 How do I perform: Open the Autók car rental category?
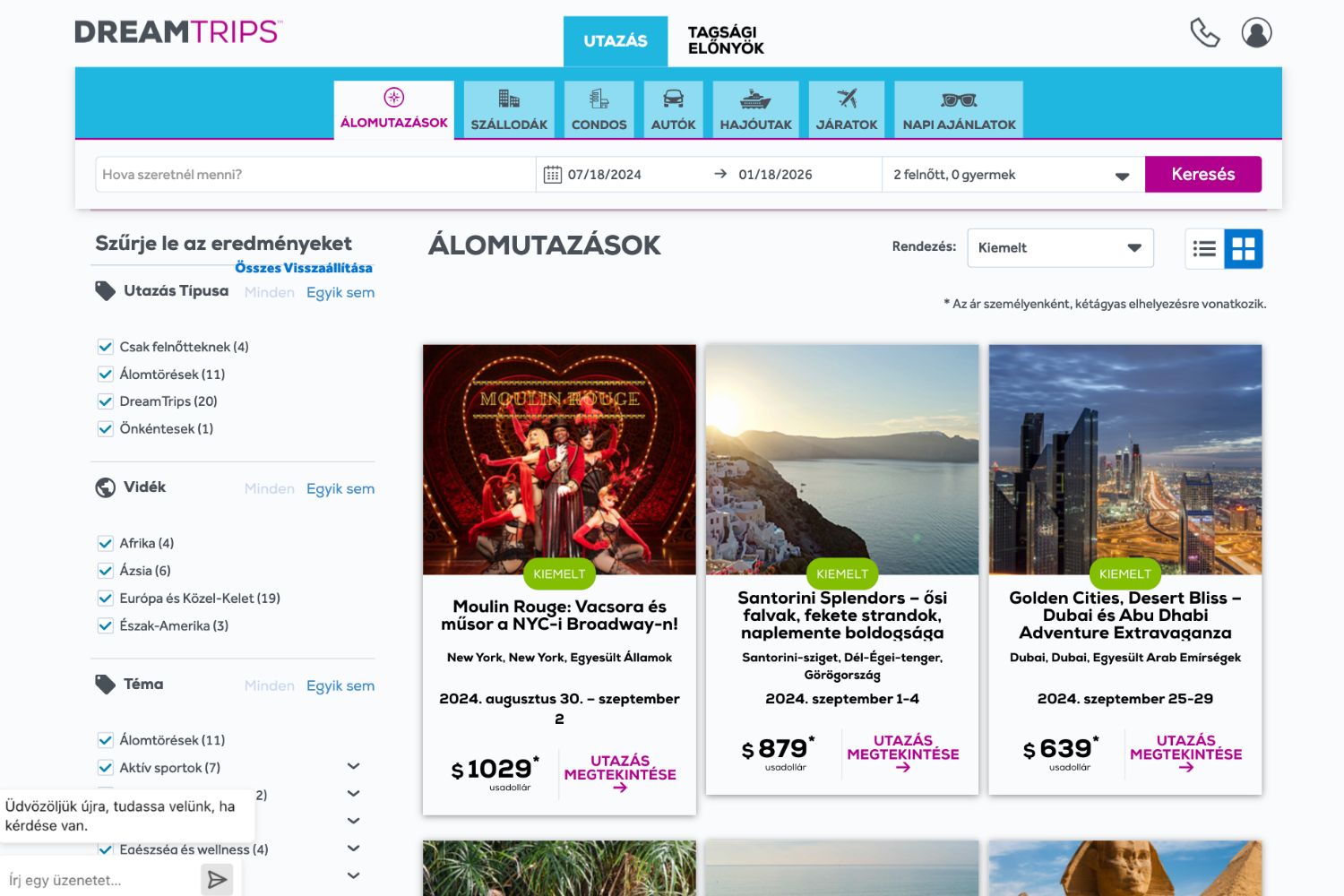click(x=673, y=109)
